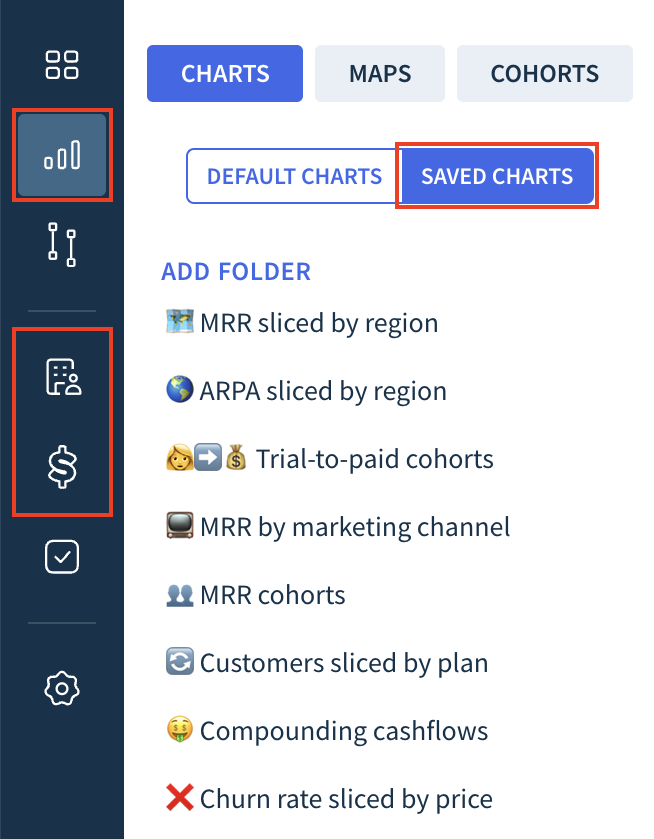Click the world map emoji icon
The image size is (654, 839).
(x=180, y=322)
